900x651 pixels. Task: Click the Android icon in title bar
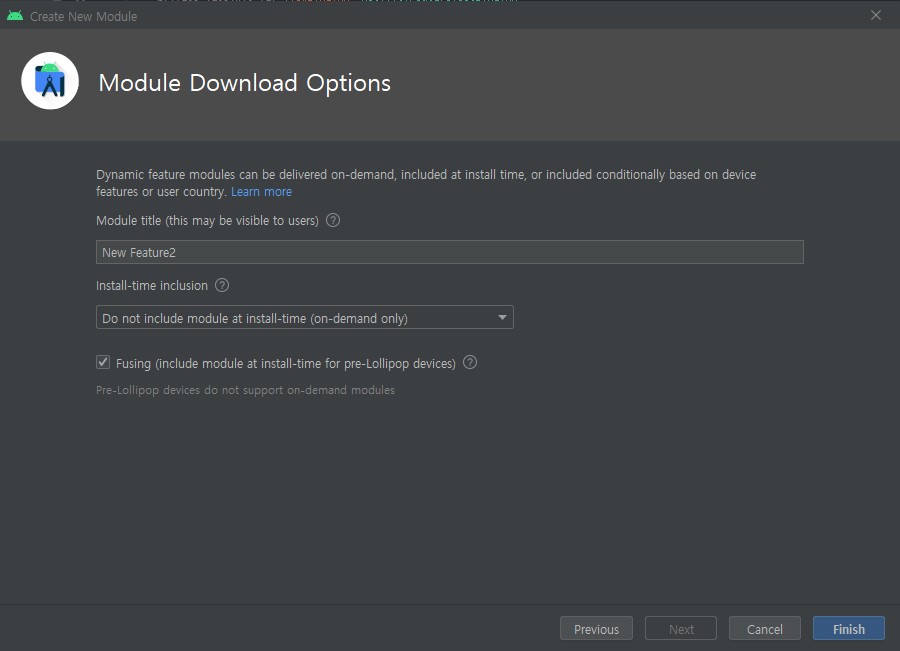(x=15, y=16)
